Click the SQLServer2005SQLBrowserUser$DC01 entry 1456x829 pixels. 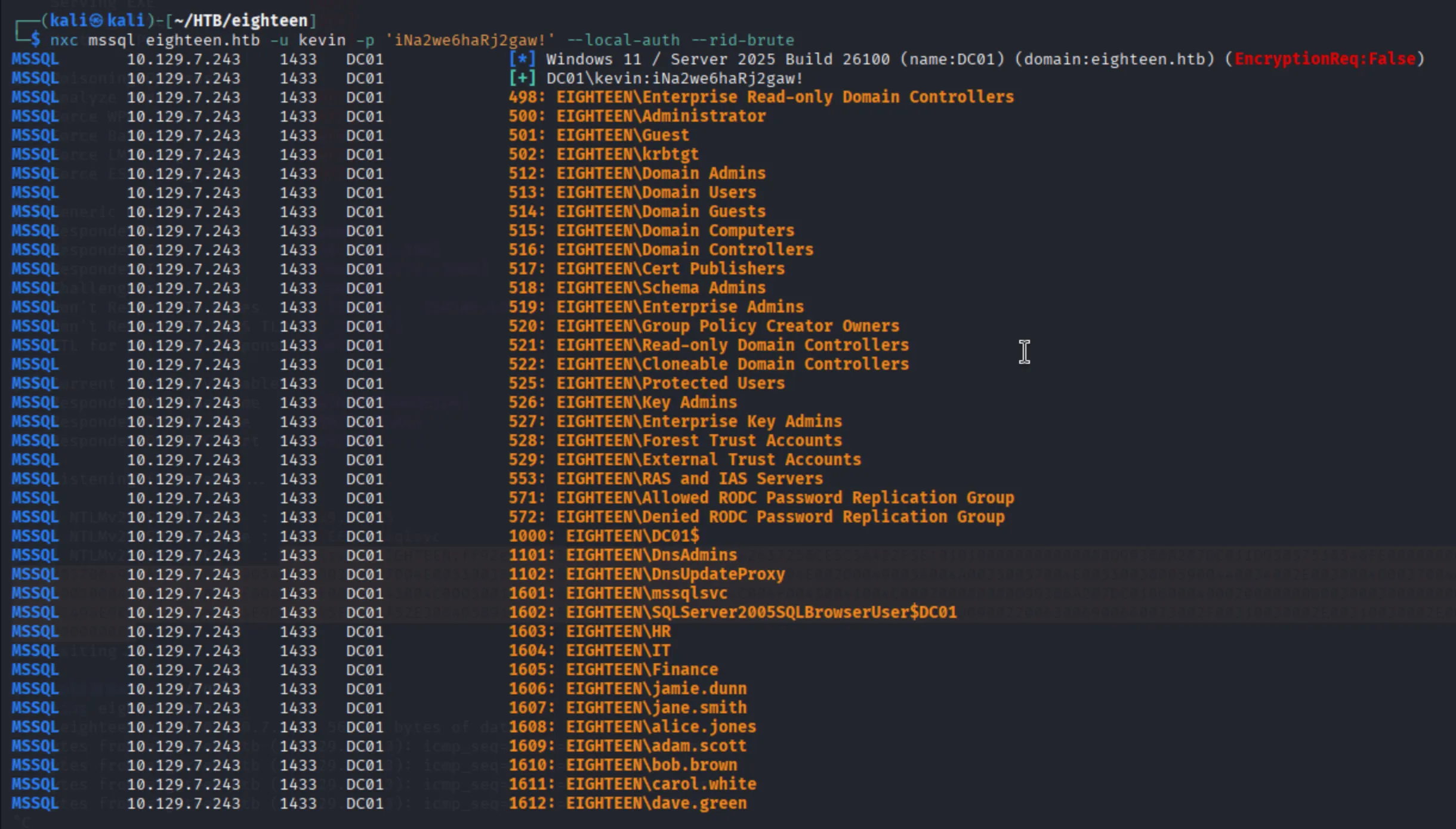pyautogui.click(x=761, y=613)
